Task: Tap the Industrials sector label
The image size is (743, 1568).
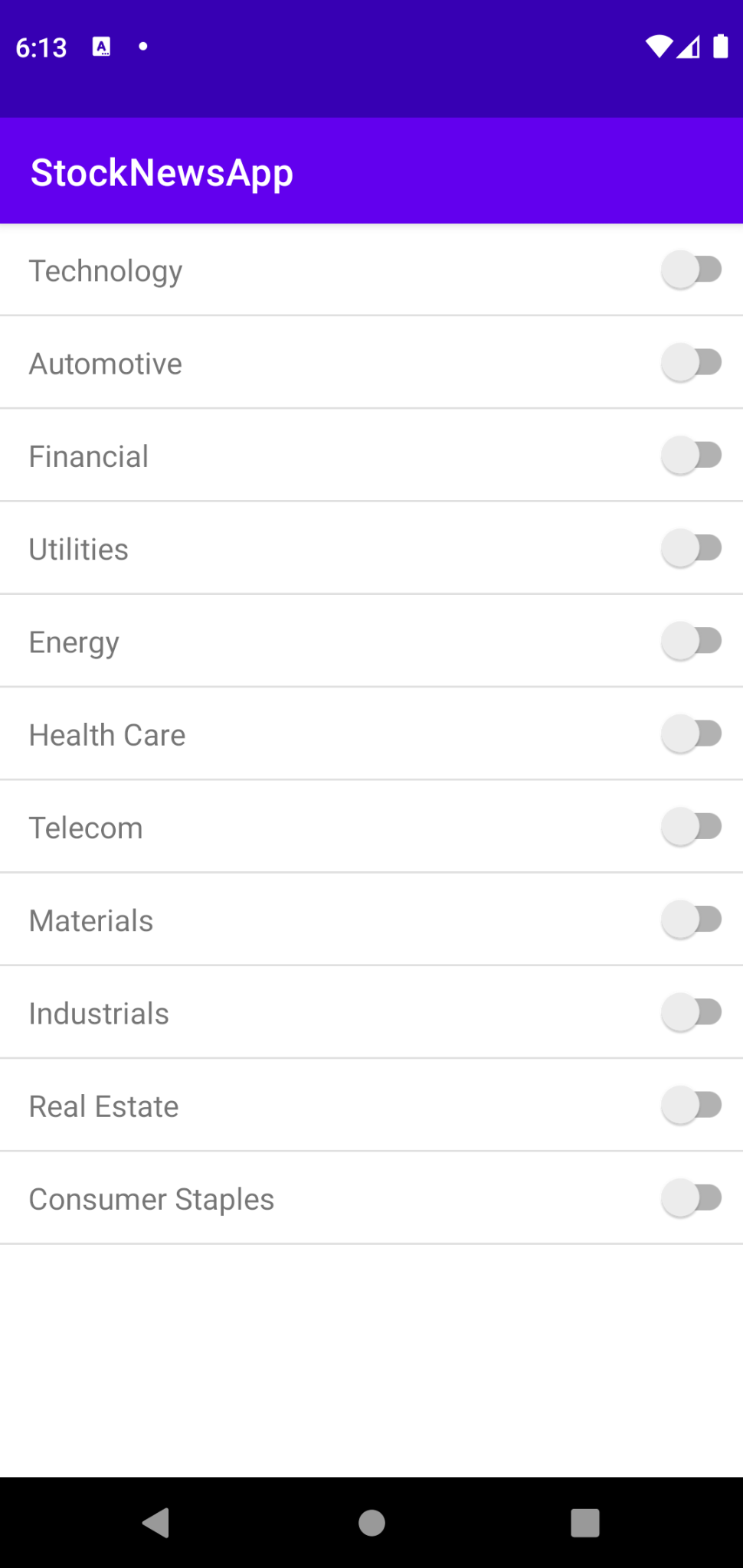Action: (99, 1013)
